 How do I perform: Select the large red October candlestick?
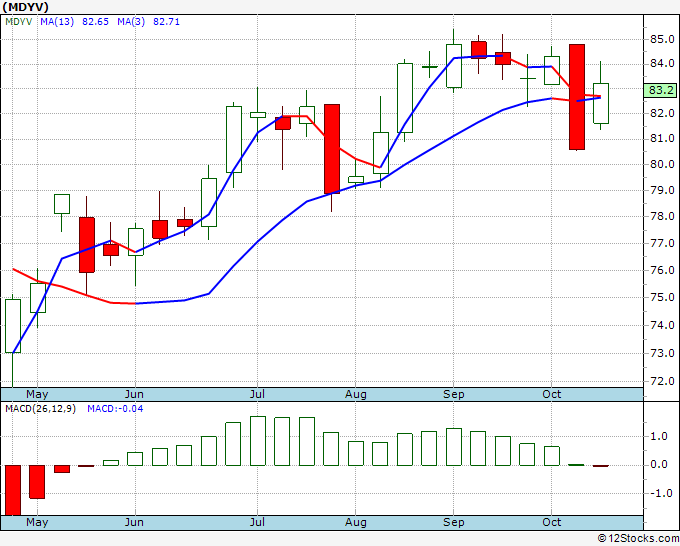[x=577, y=97]
